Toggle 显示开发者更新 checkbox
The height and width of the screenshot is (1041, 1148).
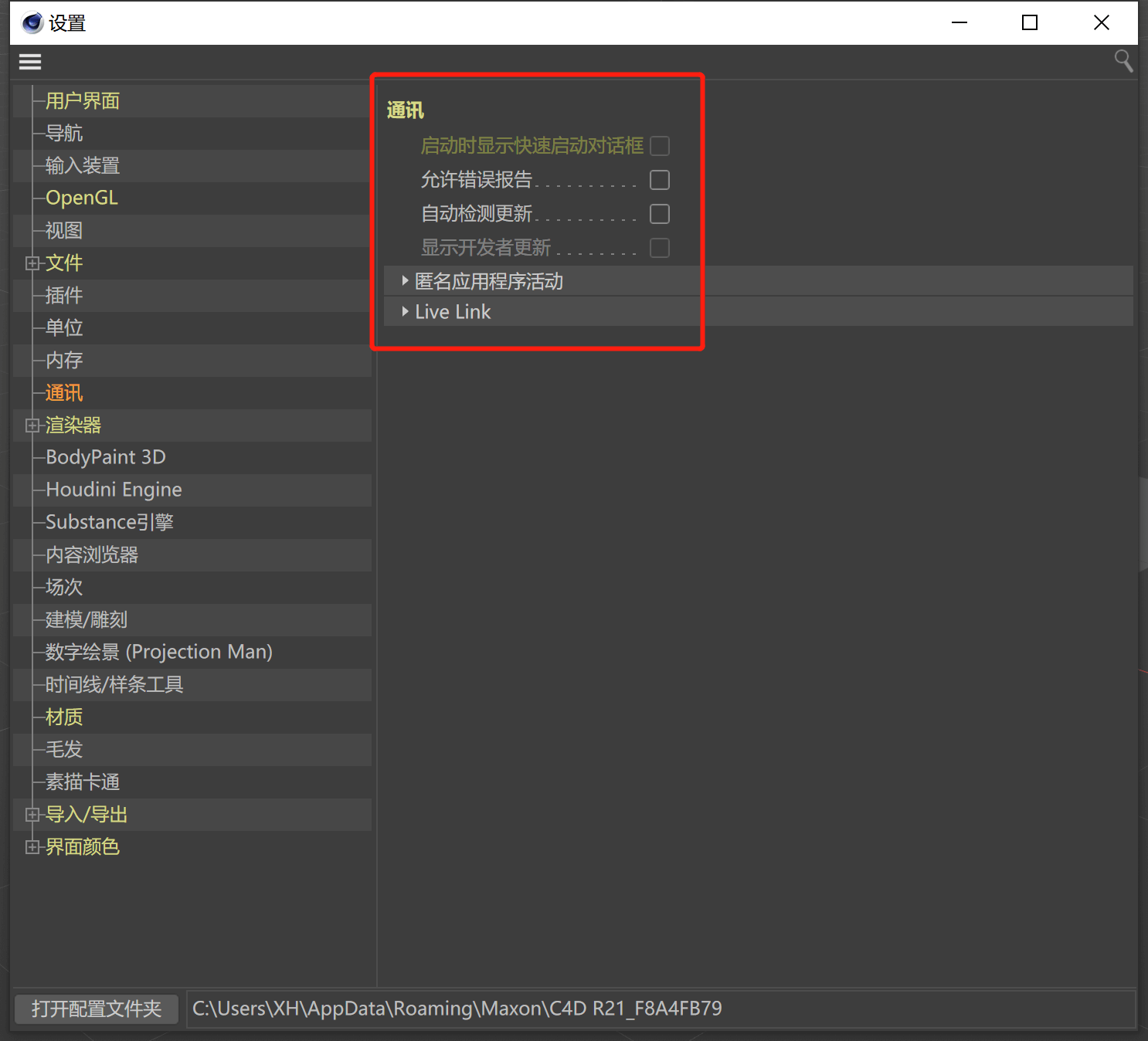point(660,248)
